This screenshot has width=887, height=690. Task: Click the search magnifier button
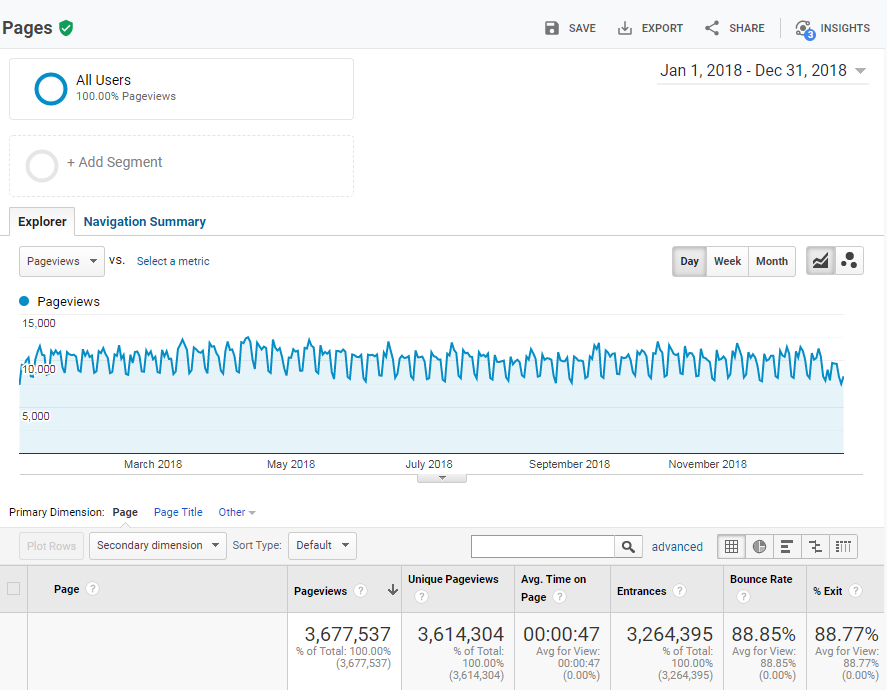(x=628, y=546)
